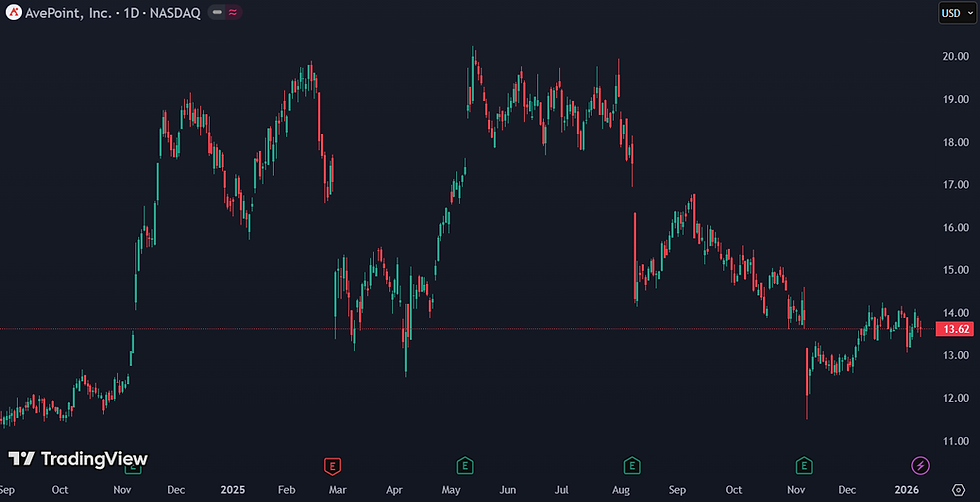Click the AvePoint company logo icon
Image resolution: width=980 pixels, height=502 pixels.
coord(14,13)
